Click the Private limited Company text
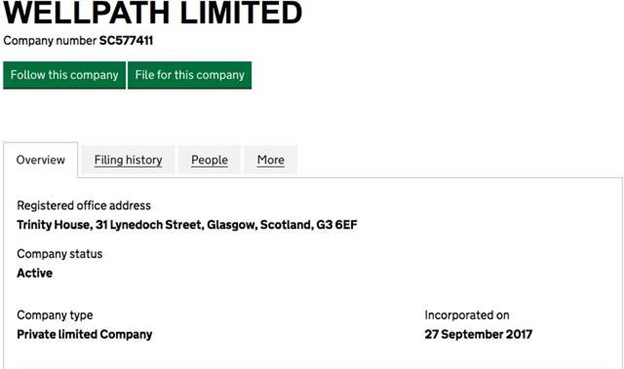The height and width of the screenshot is (369, 624). (84, 334)
